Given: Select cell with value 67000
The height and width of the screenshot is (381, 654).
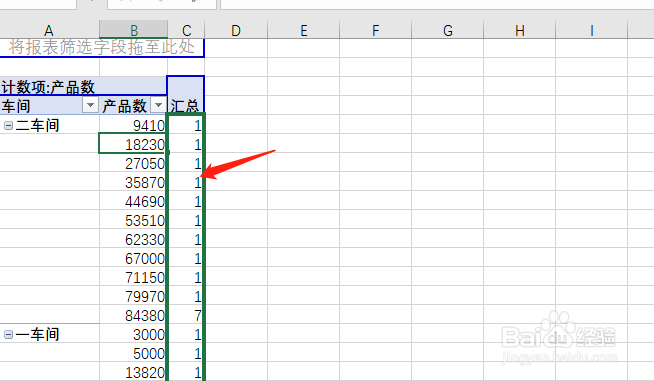Looking at the screenshot, I should (x=133, y=258).
